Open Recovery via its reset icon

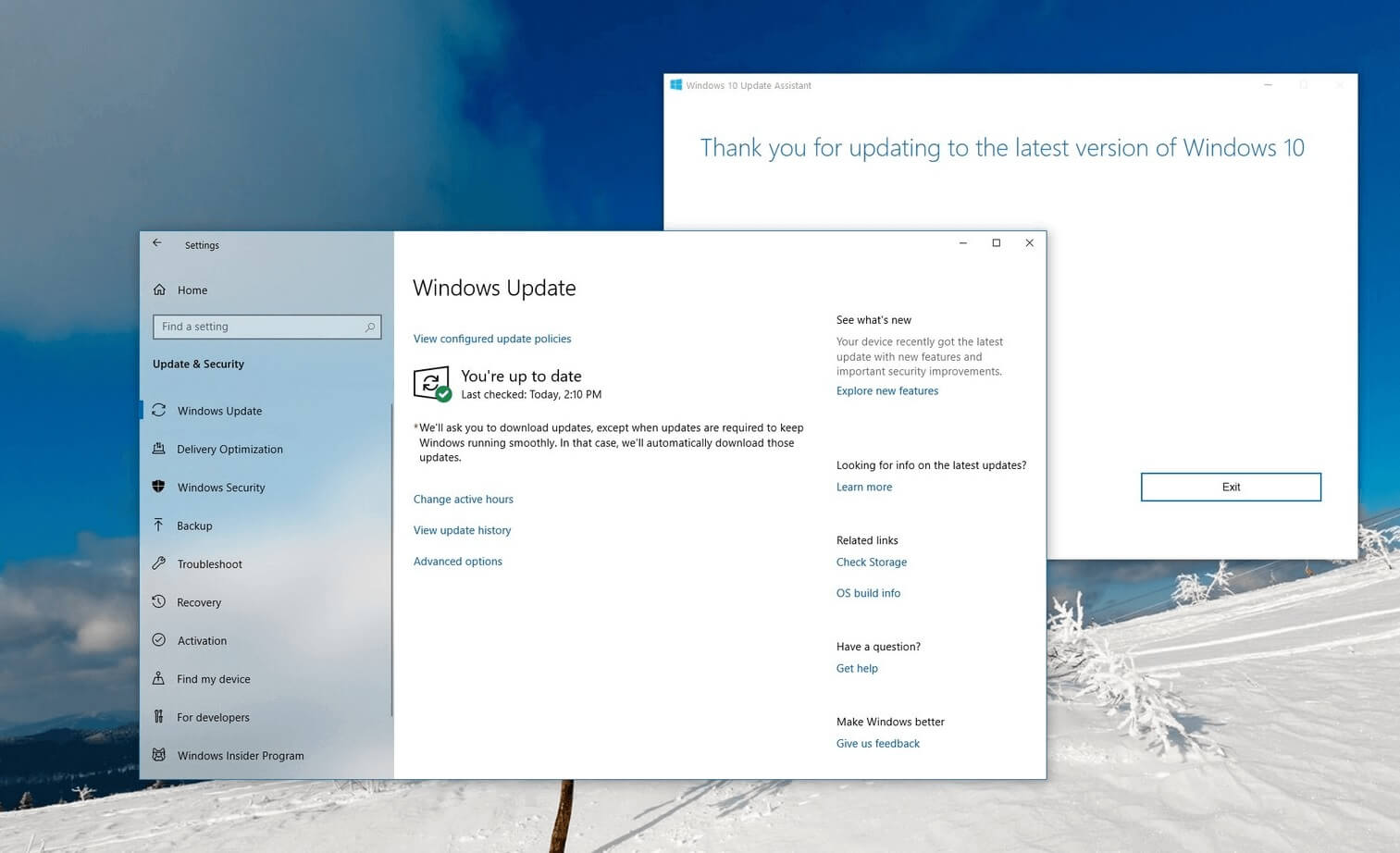[x=159, y=602]
